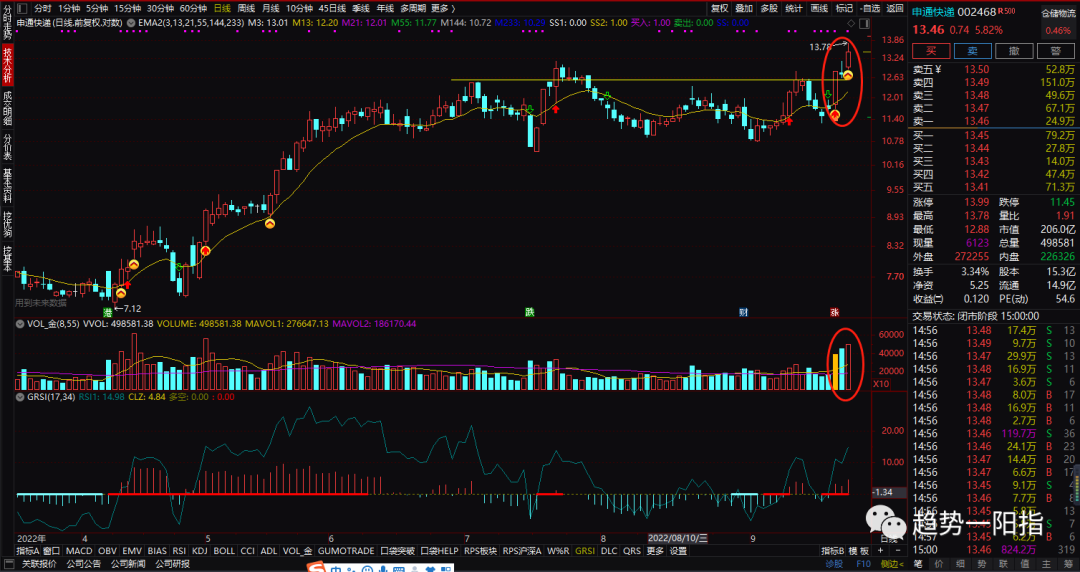
Task: Click the minus zoom-out button
Action: [897, 551]
